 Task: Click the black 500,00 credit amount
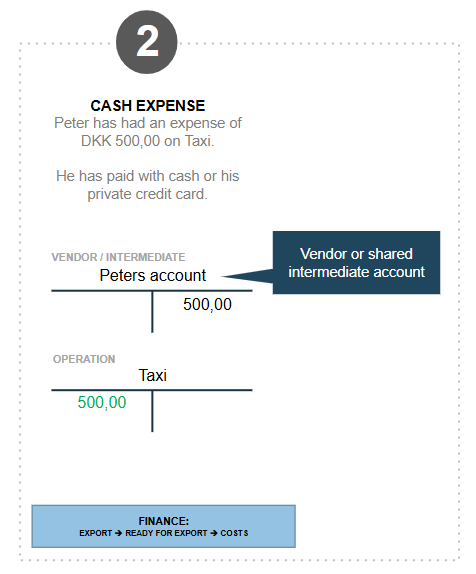coord(207,304)
